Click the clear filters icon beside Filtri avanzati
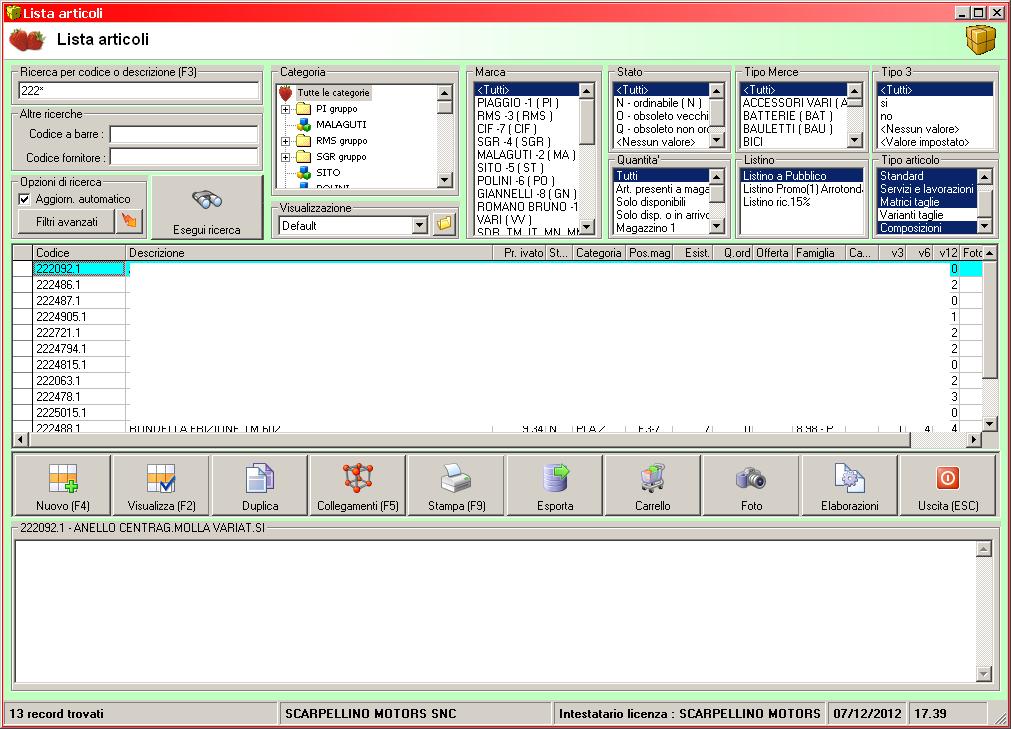 130,221
